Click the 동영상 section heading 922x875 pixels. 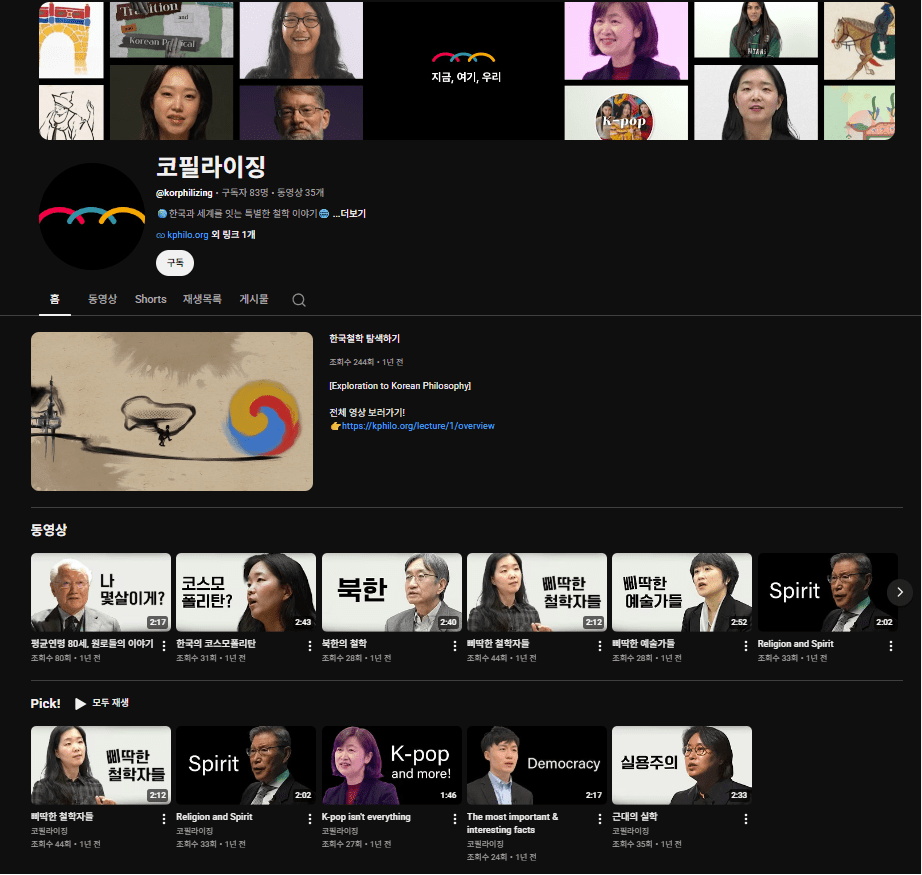pos(49,530)
